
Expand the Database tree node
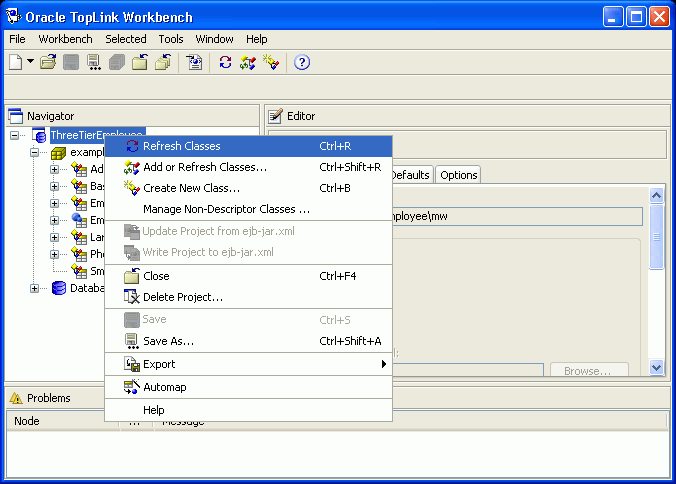(x=34, y=288)
